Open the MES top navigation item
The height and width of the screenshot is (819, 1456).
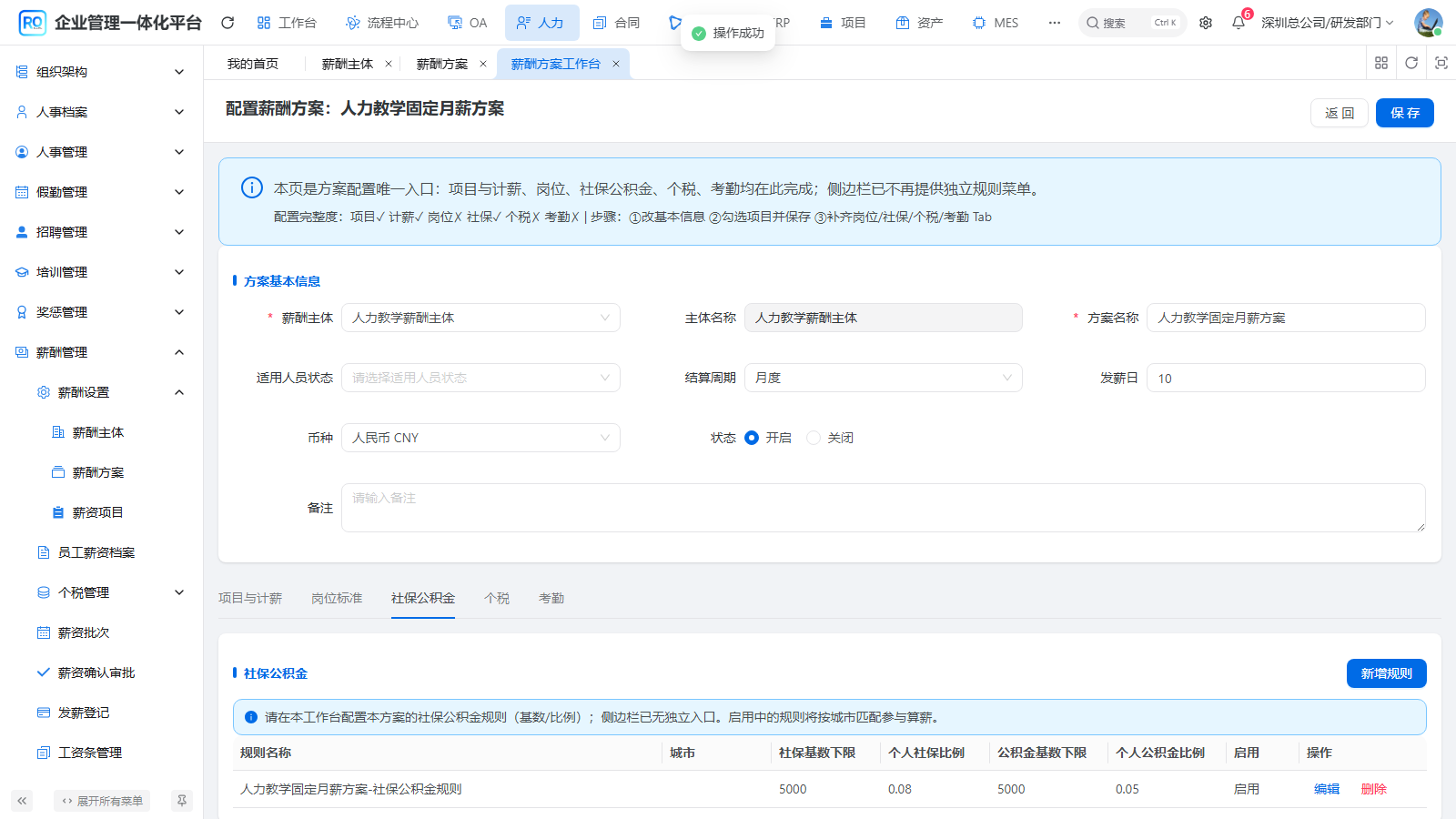996,23
